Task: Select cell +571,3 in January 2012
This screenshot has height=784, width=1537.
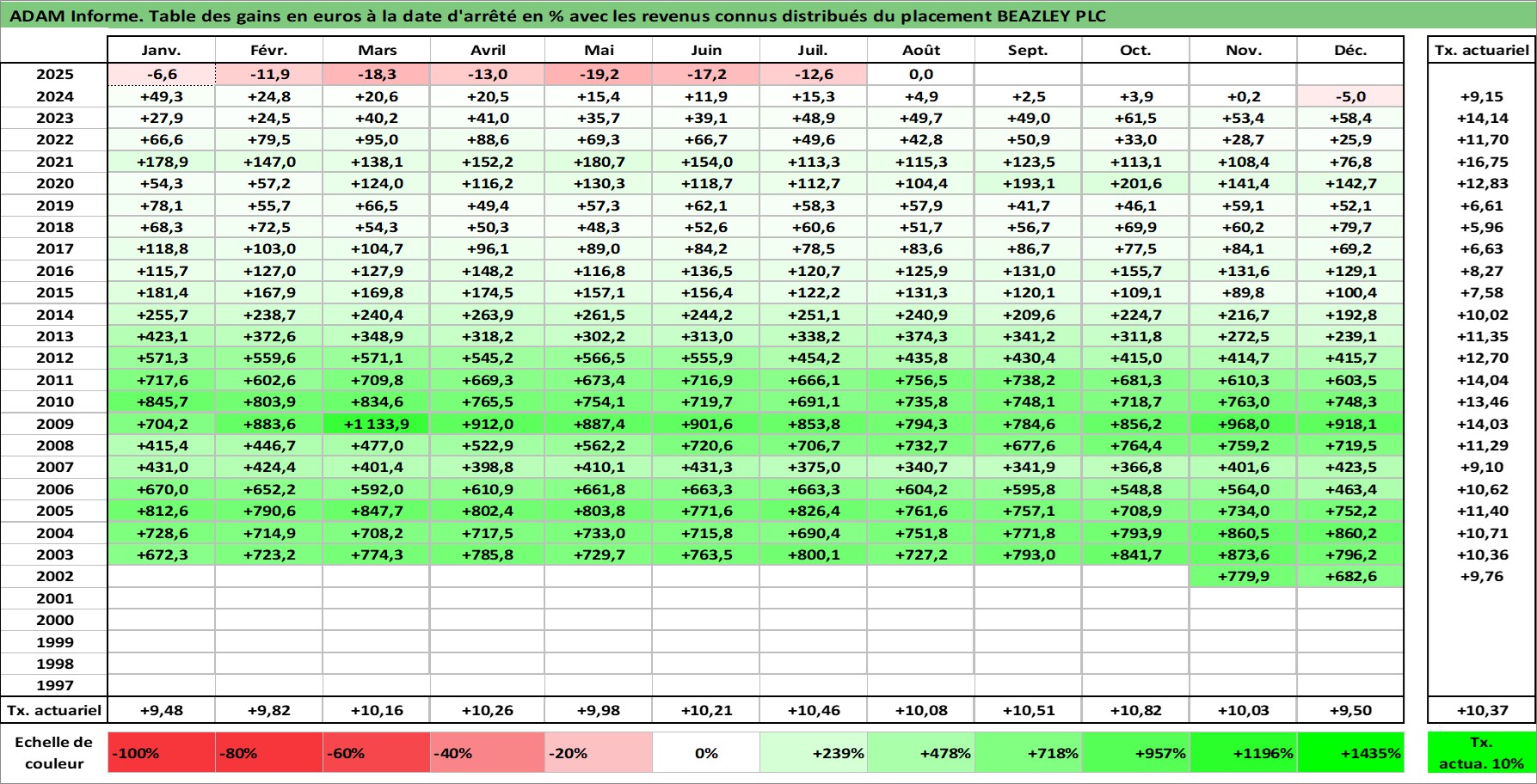Action: [x=161, y=358]
